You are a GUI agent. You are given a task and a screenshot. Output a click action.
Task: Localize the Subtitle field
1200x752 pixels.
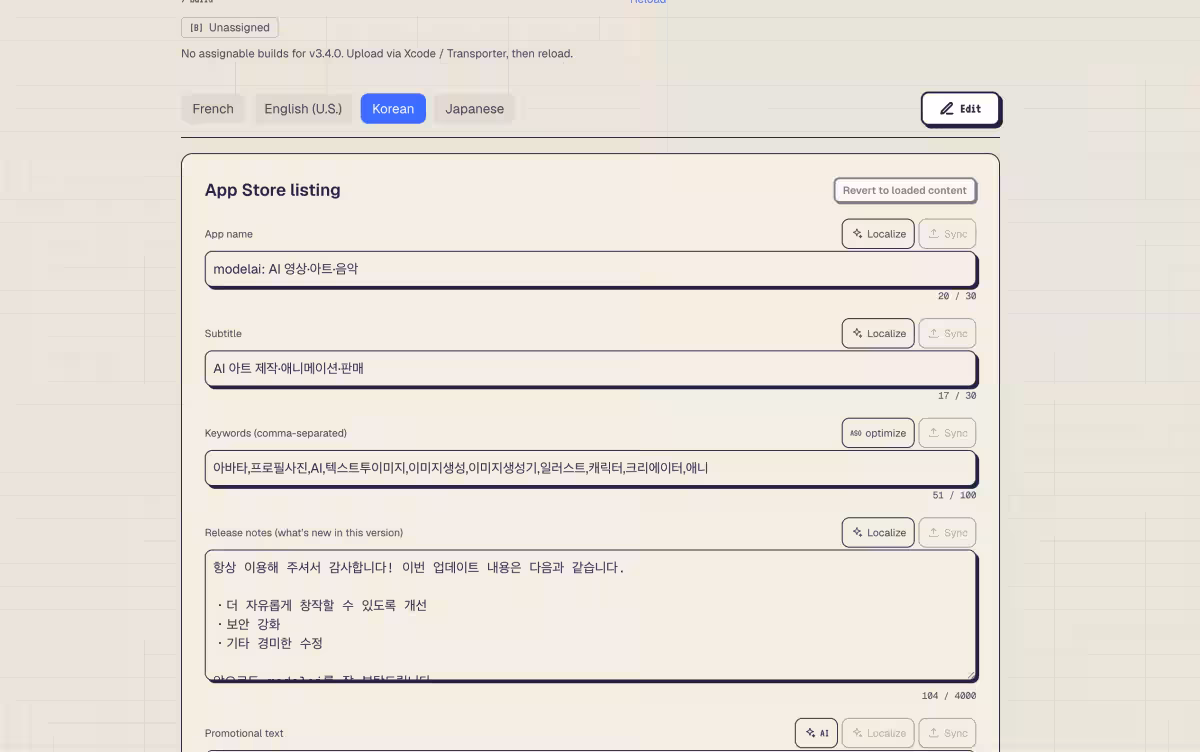(x=878, y=334)
